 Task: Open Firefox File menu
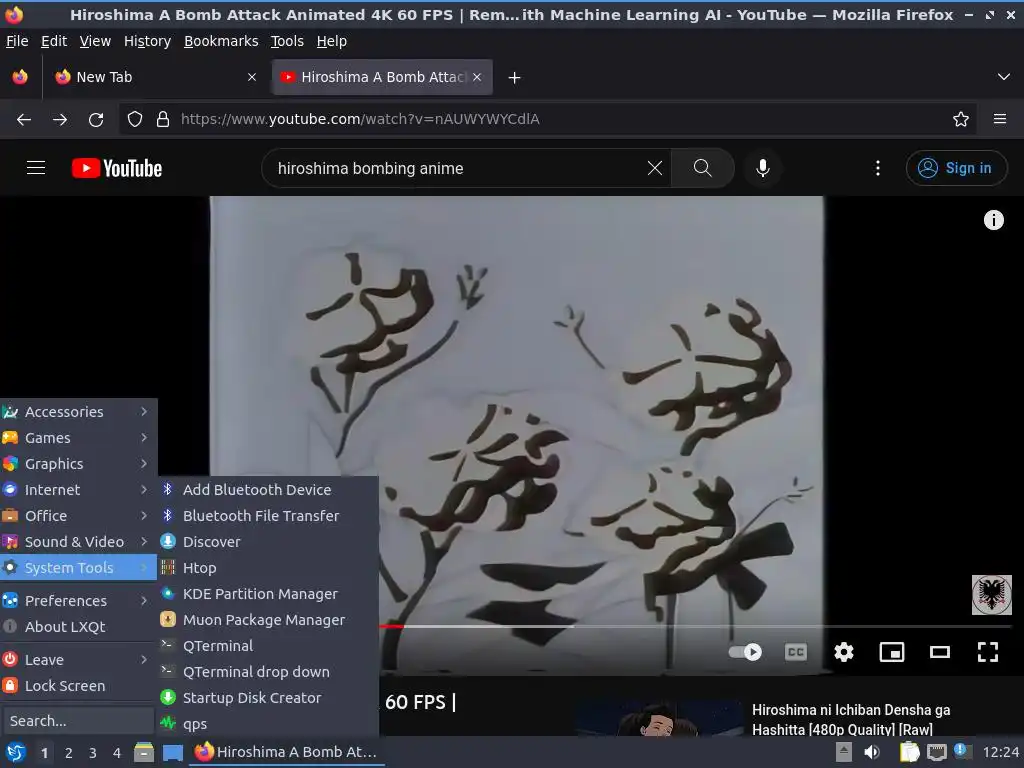[x=17, y=41]
